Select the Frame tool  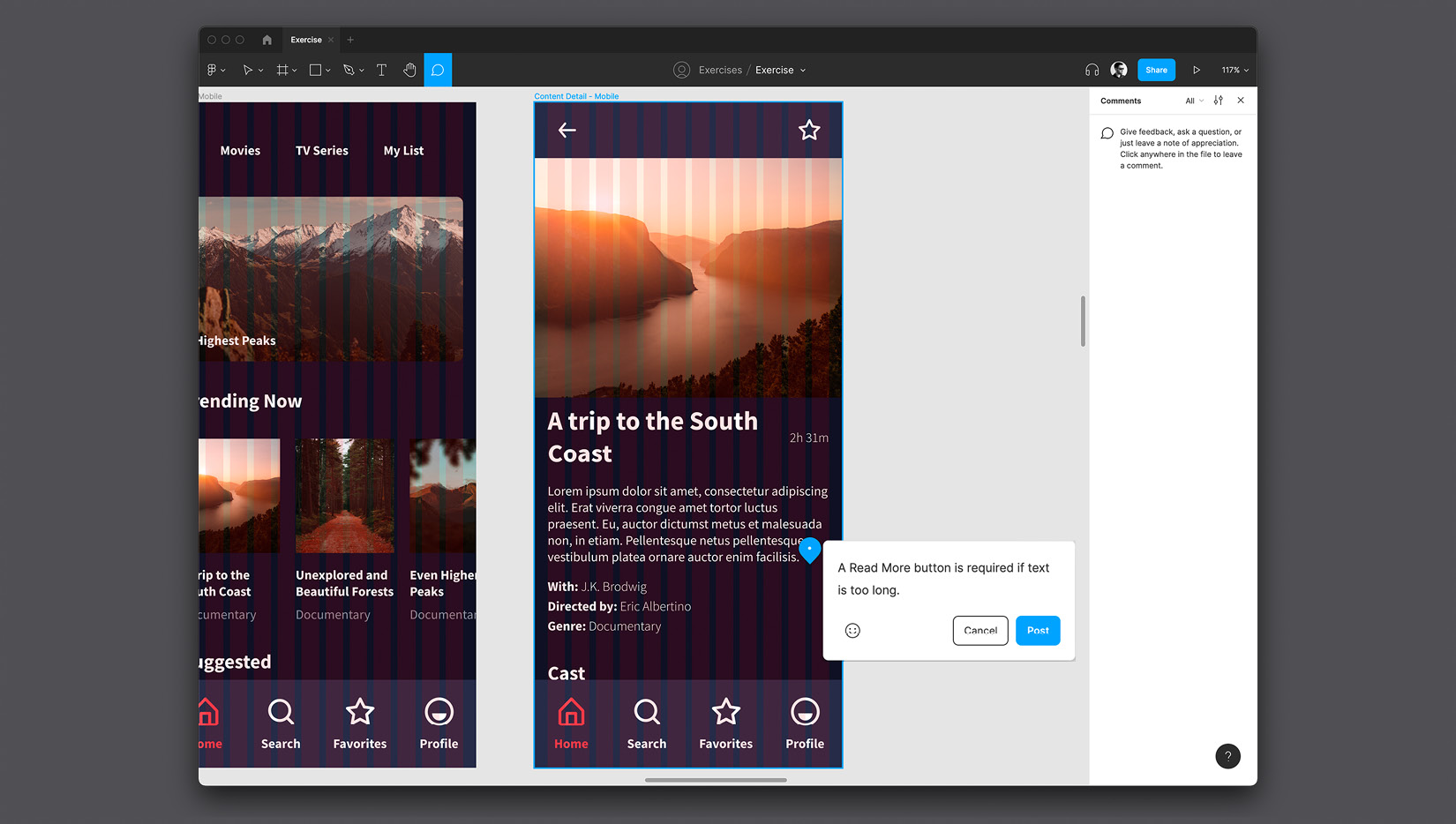[282, 70]
